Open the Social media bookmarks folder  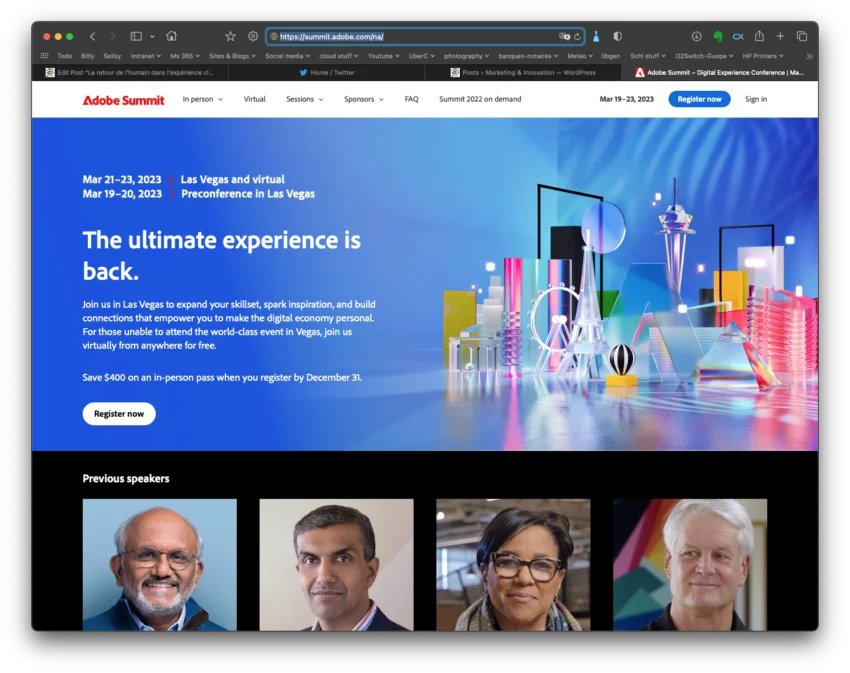(x=287, y=56)
